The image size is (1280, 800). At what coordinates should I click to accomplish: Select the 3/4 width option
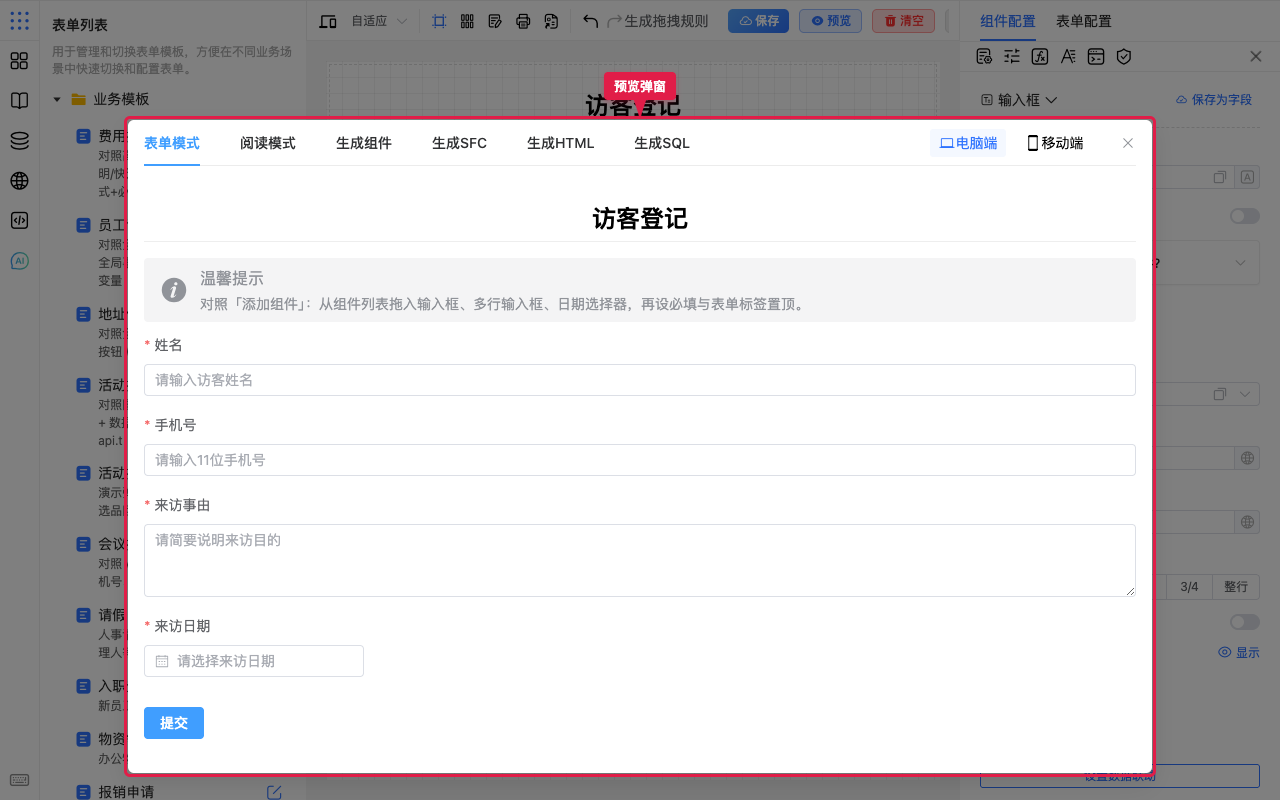tap(1189, 587)
